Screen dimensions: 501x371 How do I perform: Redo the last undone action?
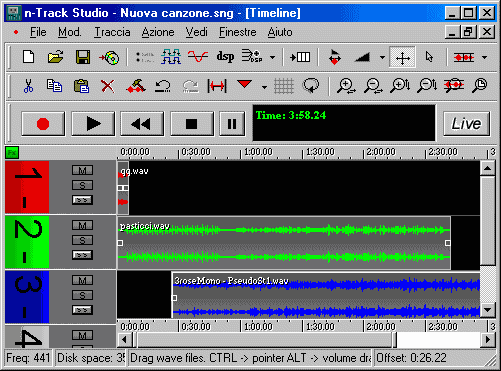tap(190, 86)
